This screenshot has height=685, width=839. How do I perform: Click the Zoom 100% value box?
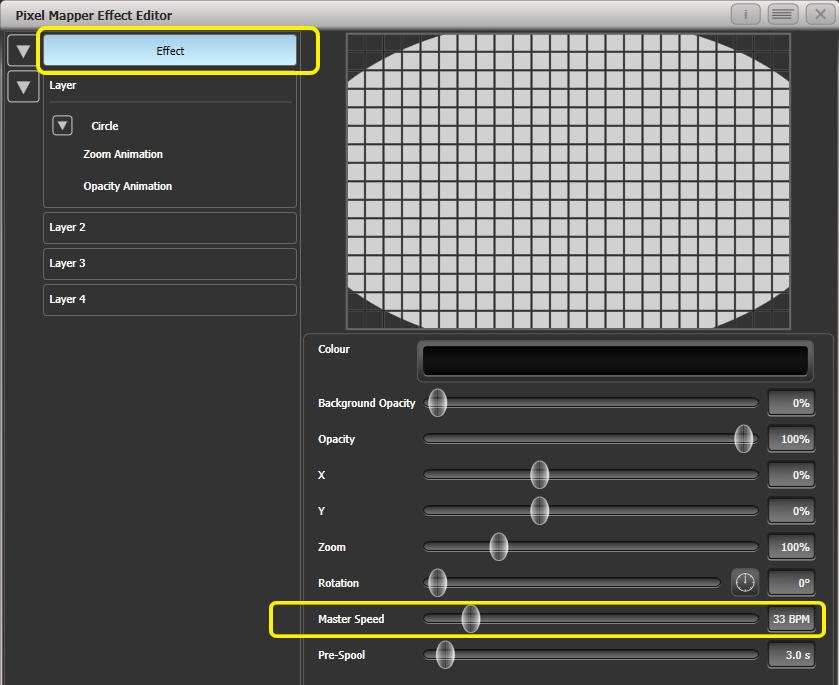(x=791, y=546)
